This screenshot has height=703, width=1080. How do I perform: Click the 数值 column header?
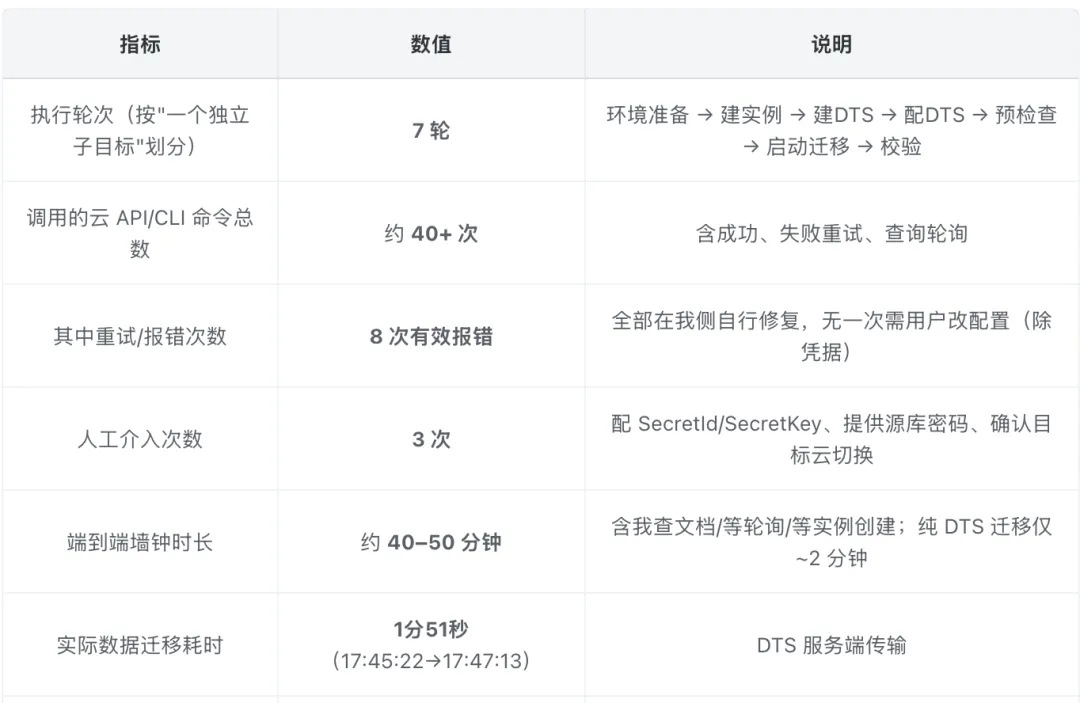coord(431,44)
